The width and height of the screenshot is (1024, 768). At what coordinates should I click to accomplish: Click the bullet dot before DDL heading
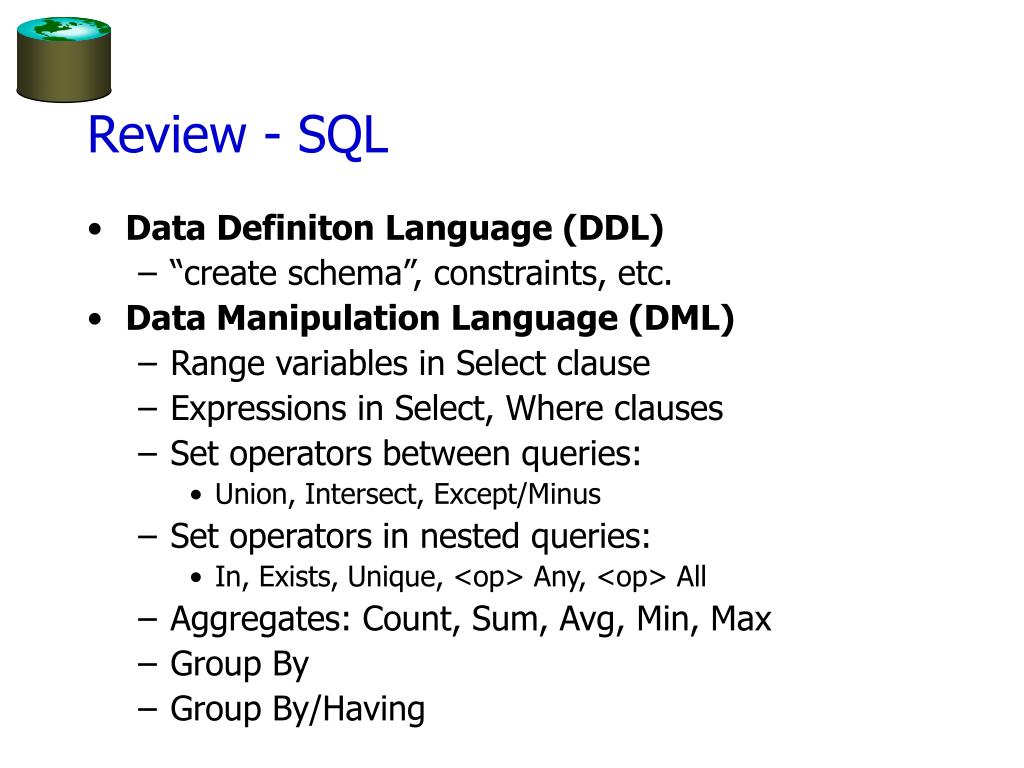point(95,229)
